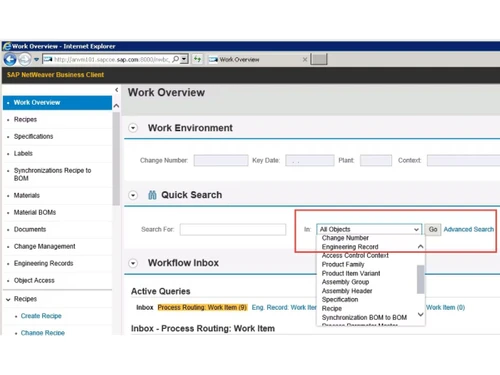
Task: Choose Assembly Header from the list
Action: tap(347, 291)
